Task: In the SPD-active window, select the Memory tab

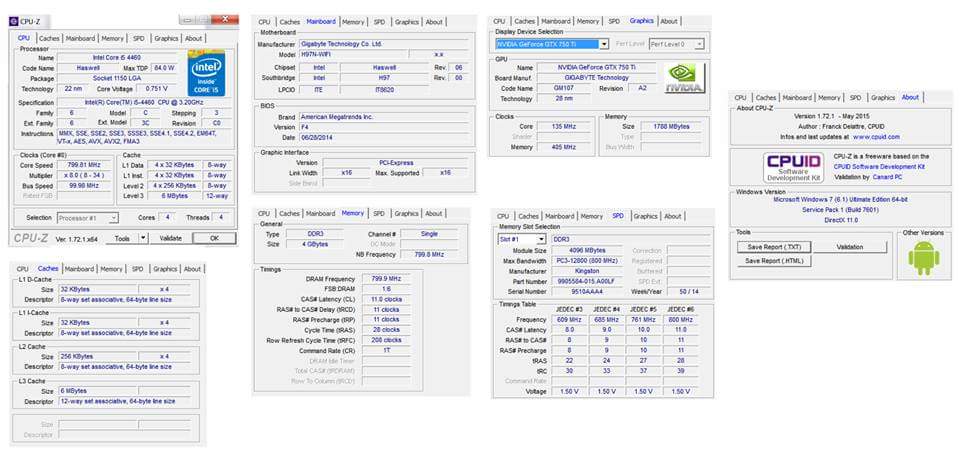Action: pos(591,217)
